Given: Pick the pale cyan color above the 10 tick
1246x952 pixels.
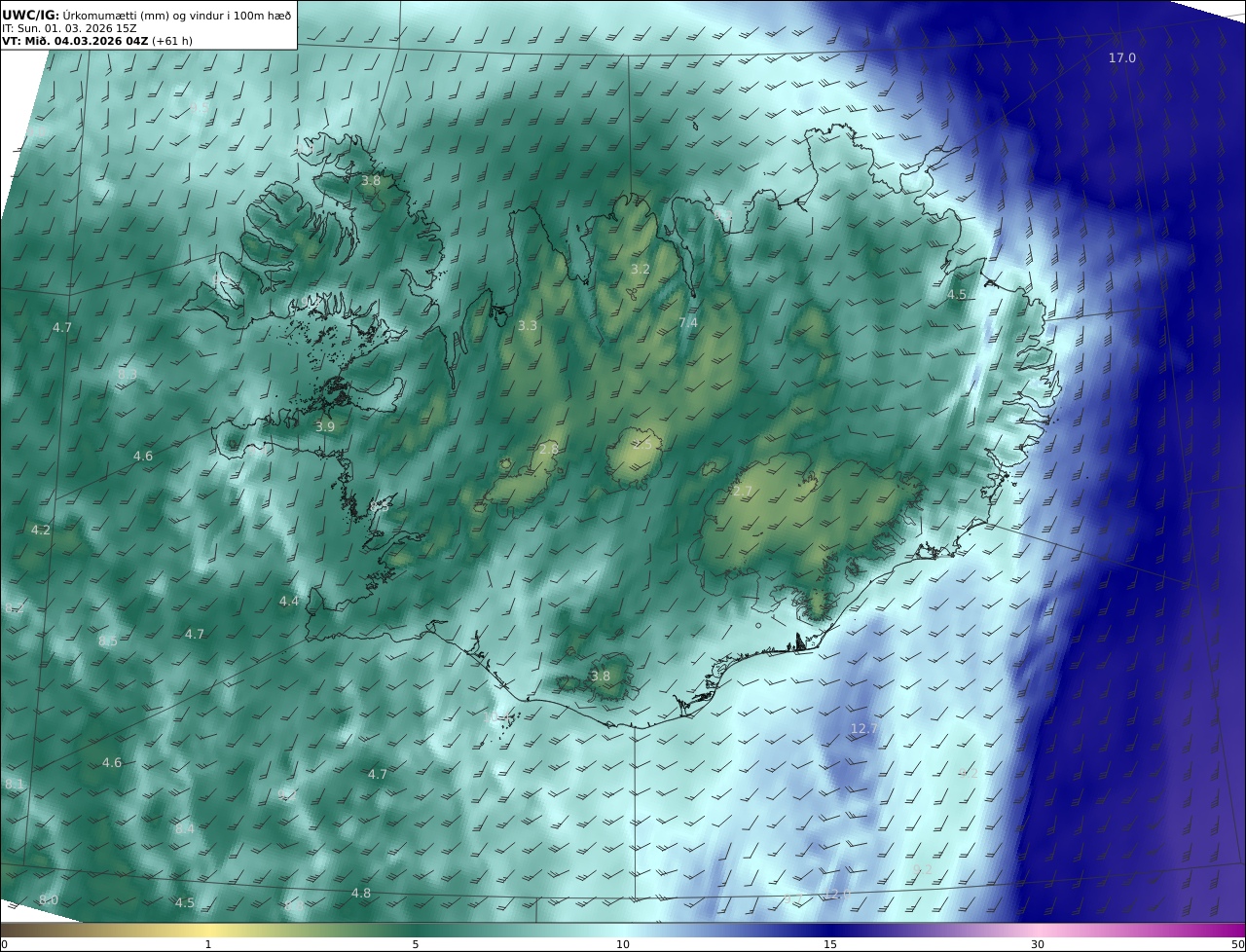Looking at the screenshot, I should tap(623, 930).
